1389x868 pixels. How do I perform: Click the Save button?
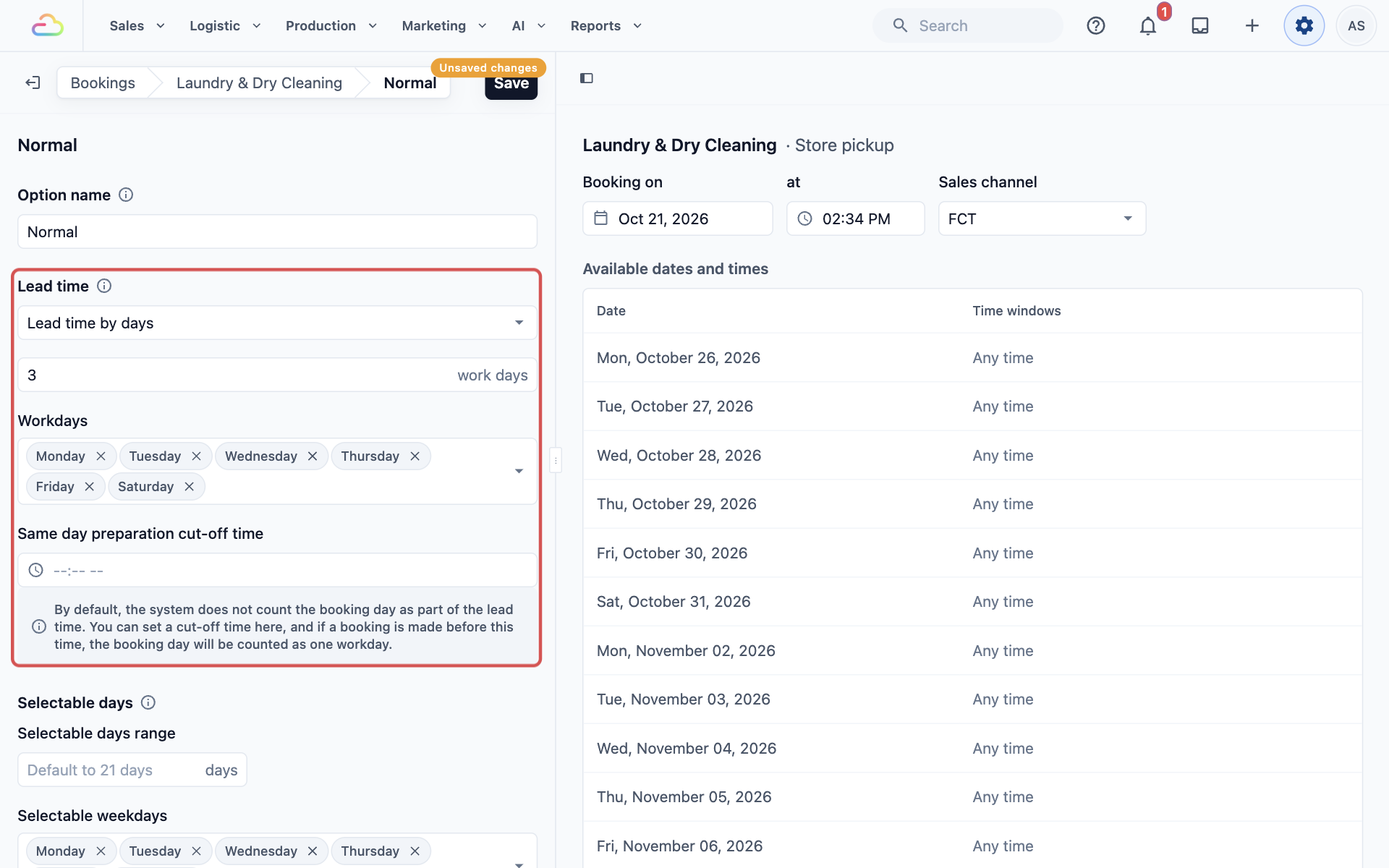coord(511,83)
